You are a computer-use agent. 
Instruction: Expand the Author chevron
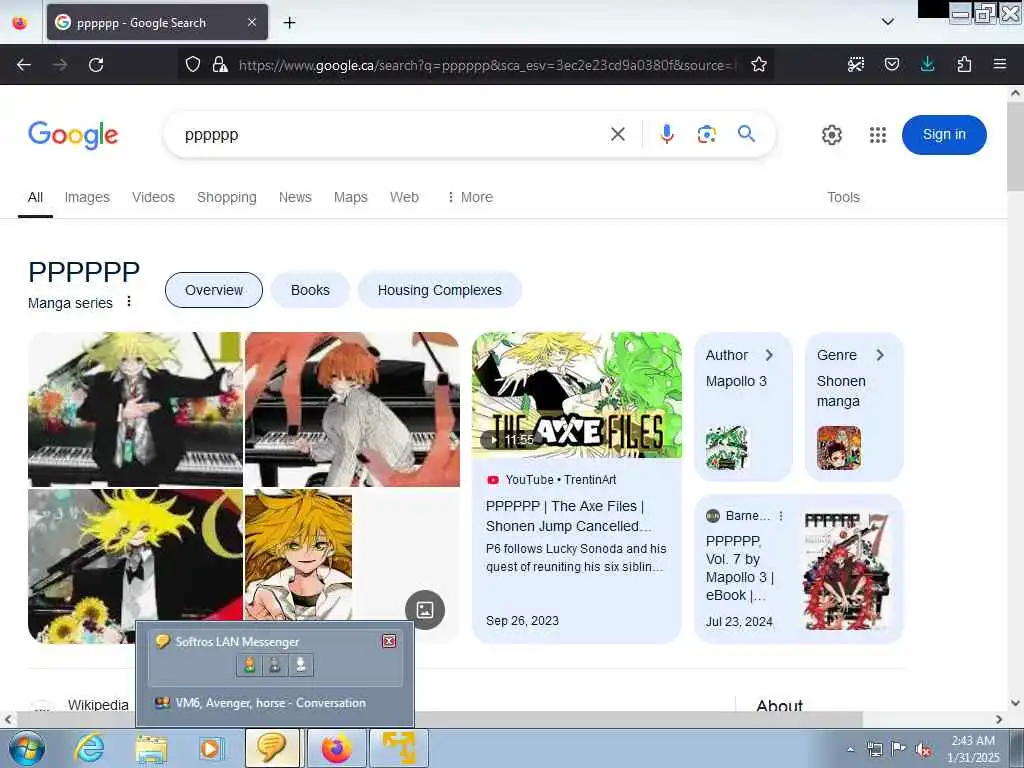point(769,355)
